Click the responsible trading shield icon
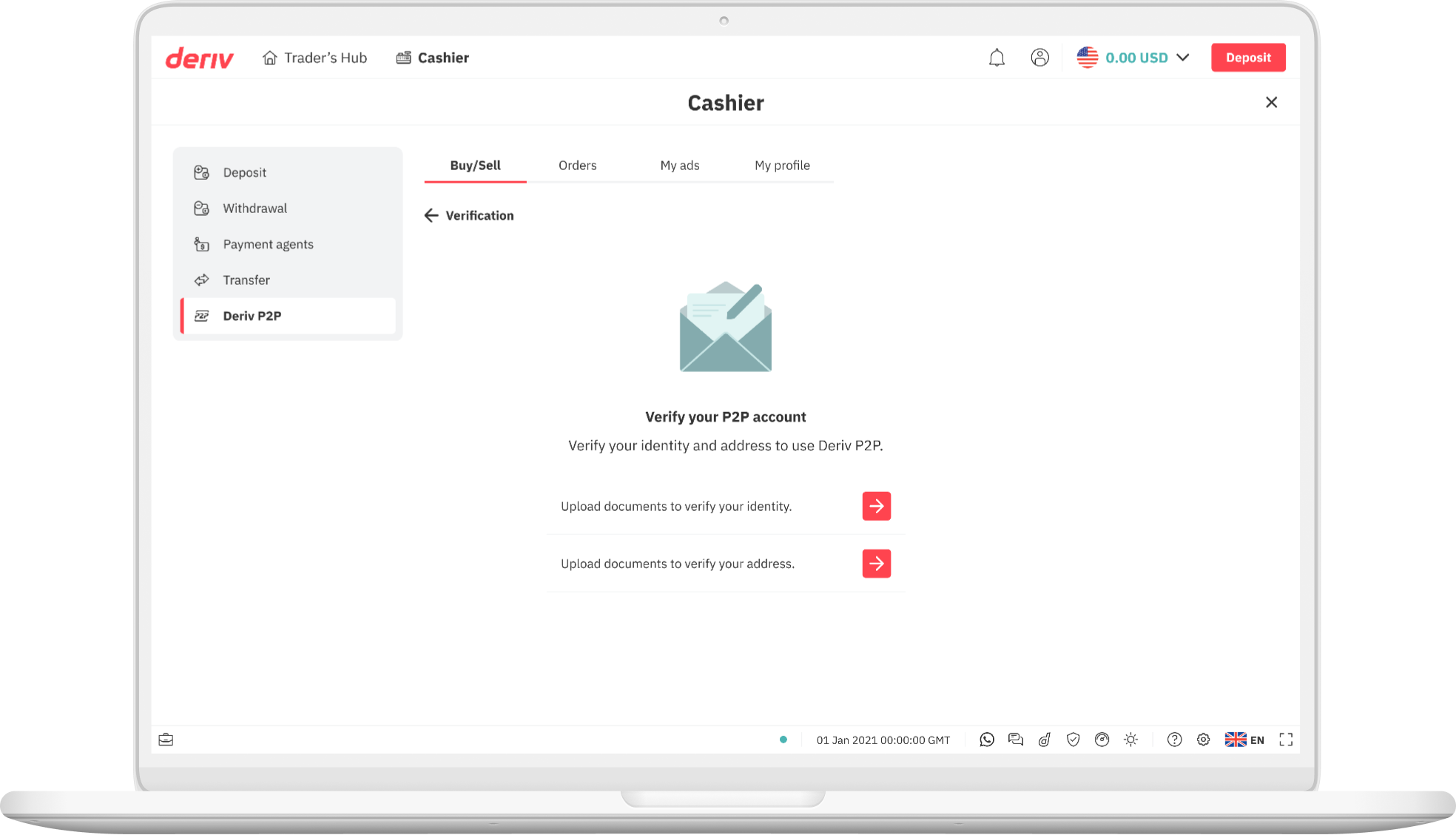Viewport: 1456px width, 835px height. pos(1073,740)
